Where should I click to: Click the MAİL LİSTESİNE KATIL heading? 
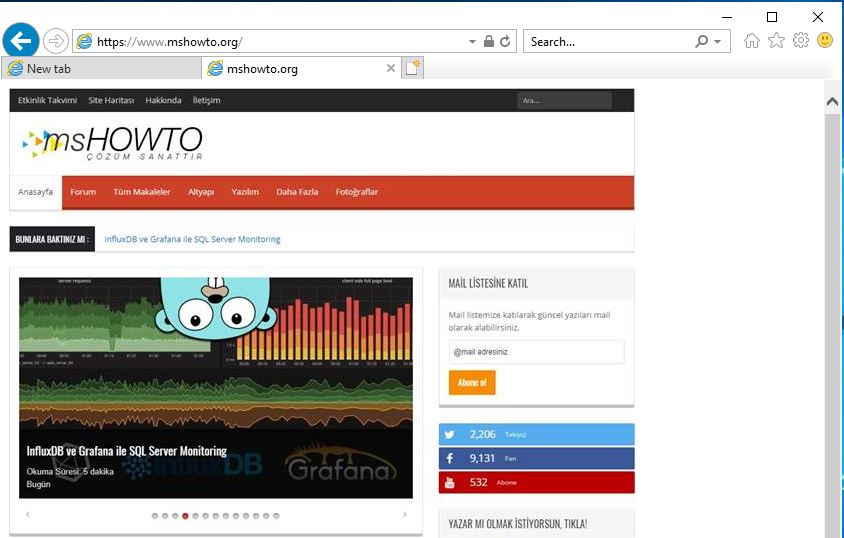tap(488, 283)
